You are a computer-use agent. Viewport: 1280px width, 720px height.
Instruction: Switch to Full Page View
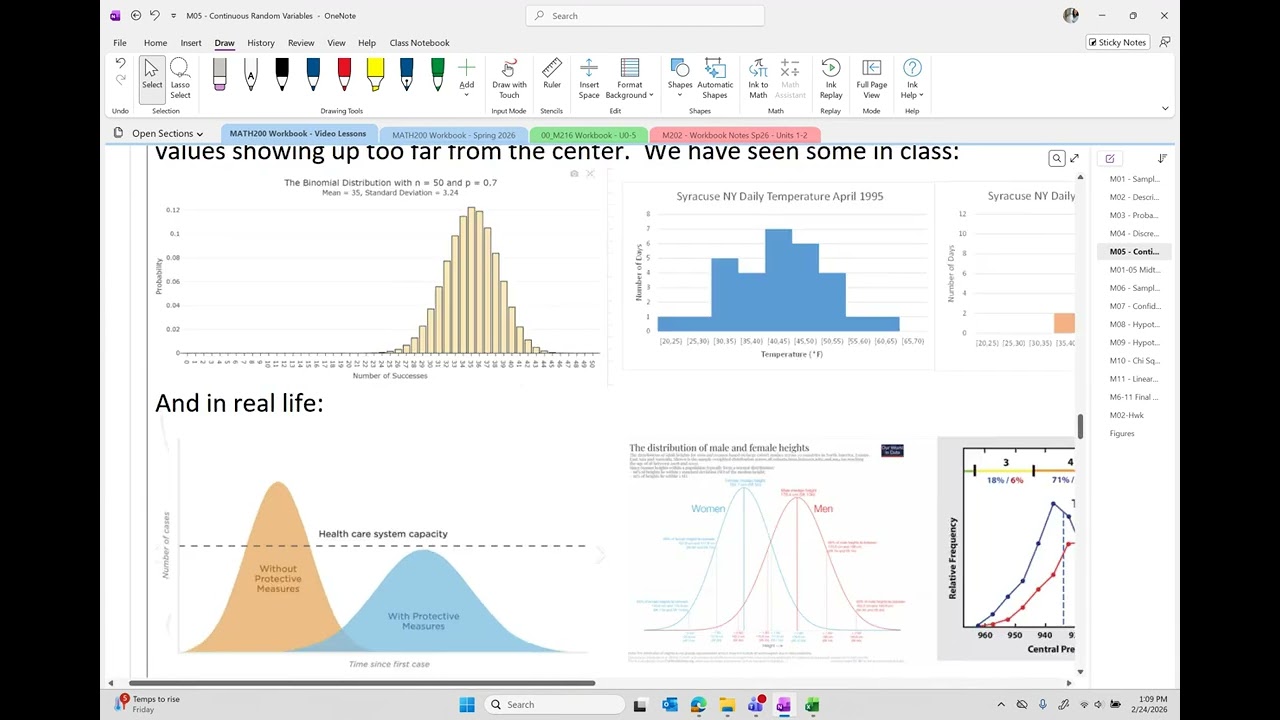pyautogui.click(x=872, y=78)
